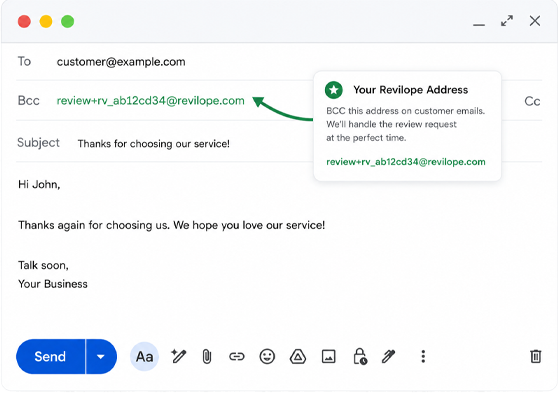This screenshot has height=394, width=558.
Task: Click the 'Thanks again for choosing us' line
Action: pyautogui.click(x=172, y=225)
